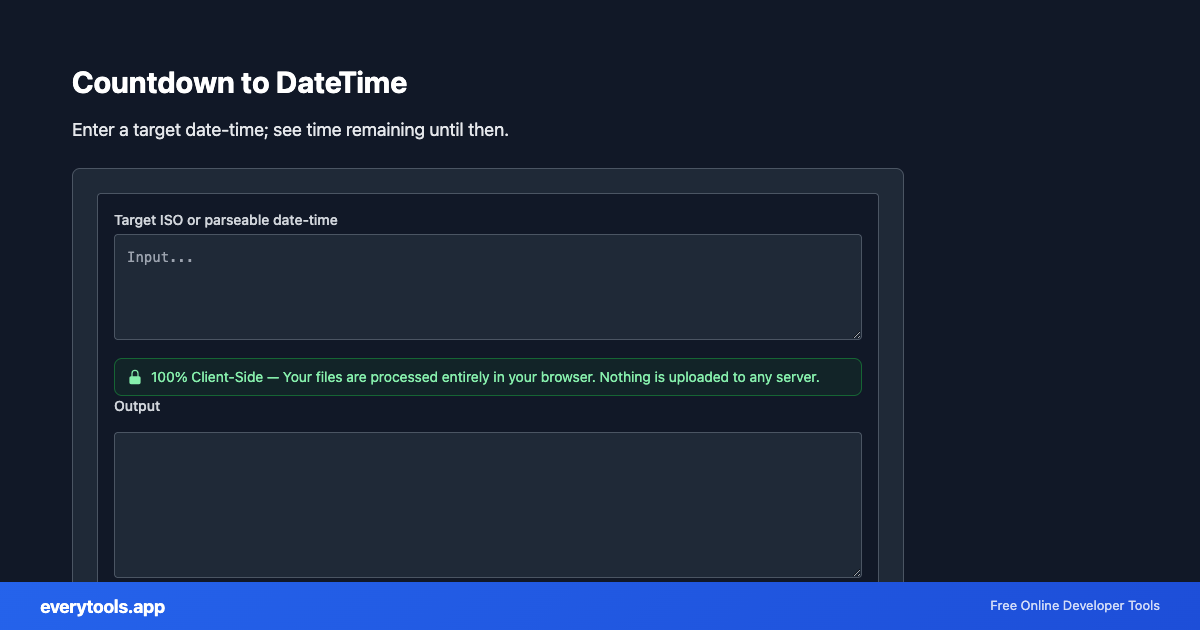Image resolution: width=1200 pixels, height=630 pixels.
Task: Click the resize grip on the output textarea
Action: [x=857, y=571]
